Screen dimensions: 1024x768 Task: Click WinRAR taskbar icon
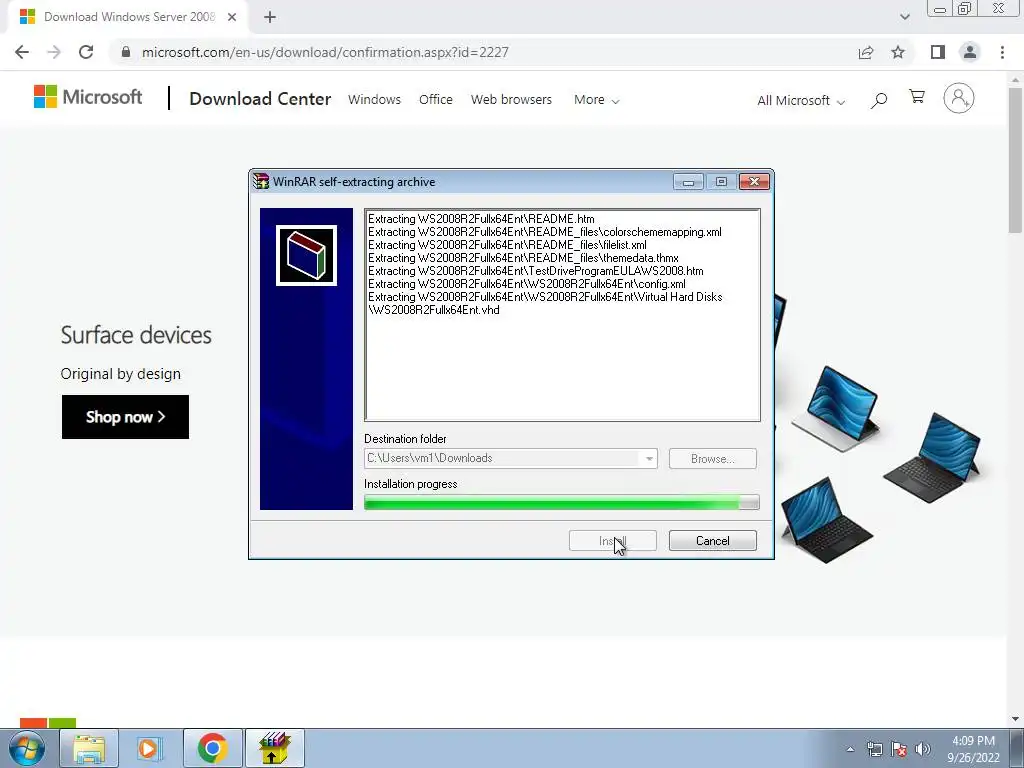274,748
